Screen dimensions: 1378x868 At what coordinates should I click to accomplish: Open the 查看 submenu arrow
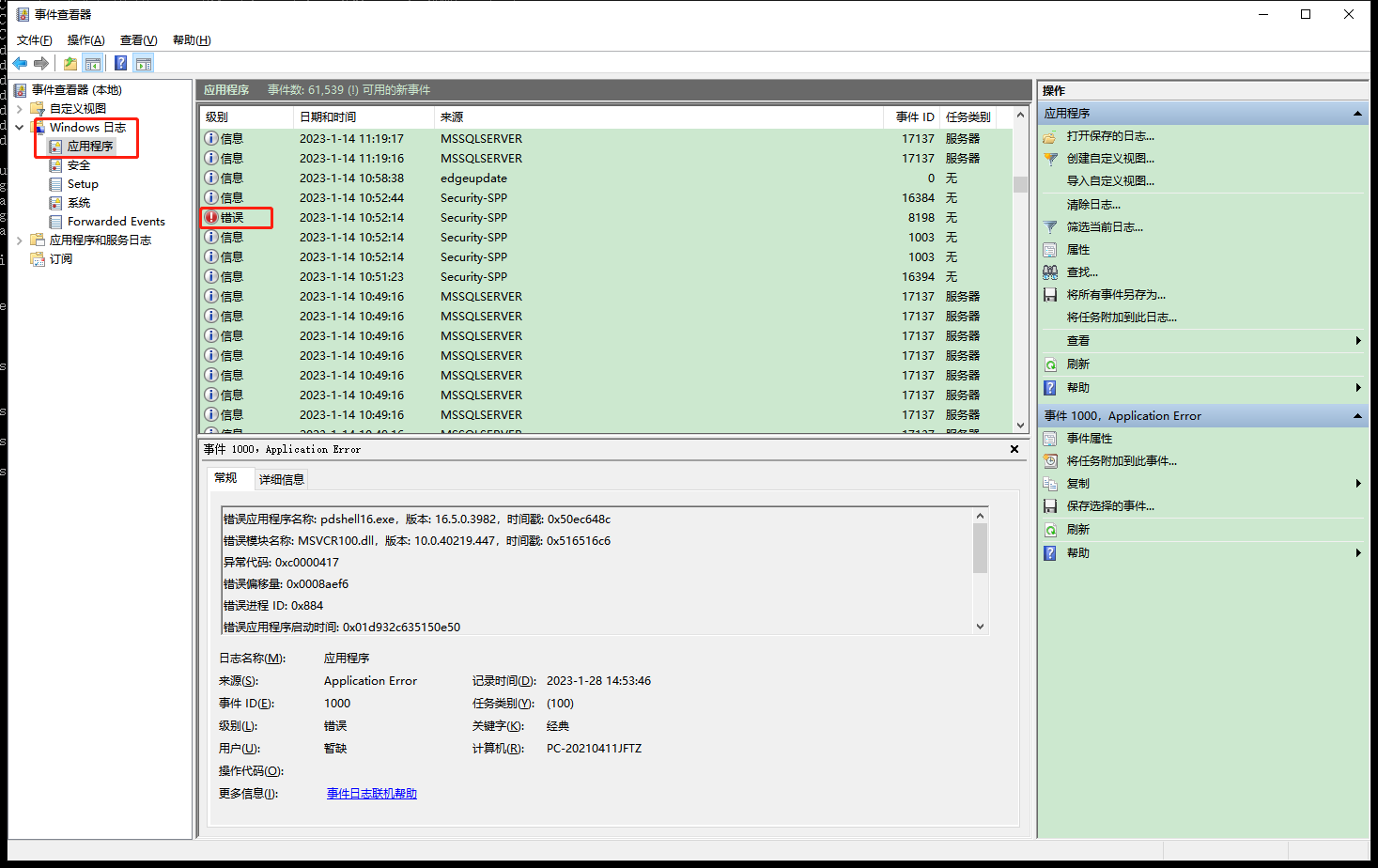point(1358,341)
